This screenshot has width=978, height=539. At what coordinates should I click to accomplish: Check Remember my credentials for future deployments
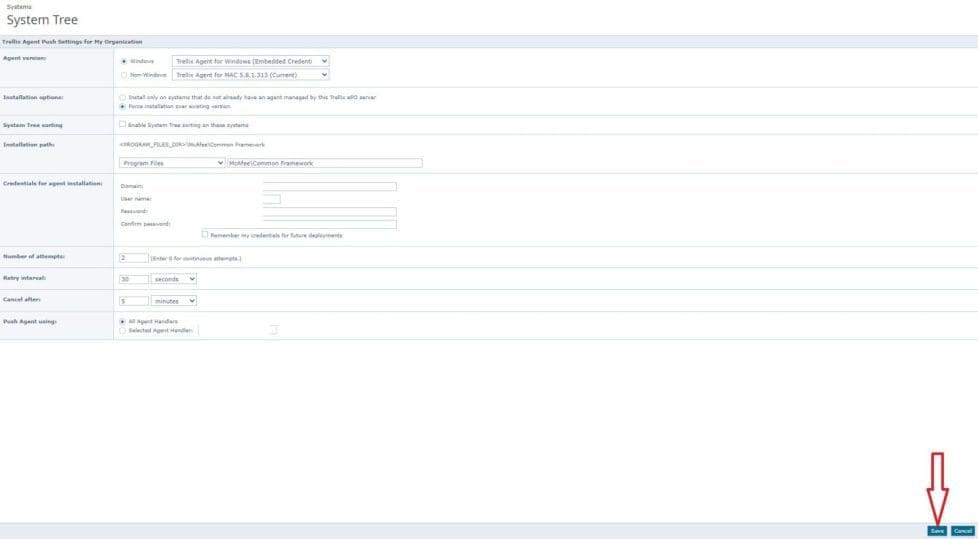pyautogui.click(x=205, y=235)
